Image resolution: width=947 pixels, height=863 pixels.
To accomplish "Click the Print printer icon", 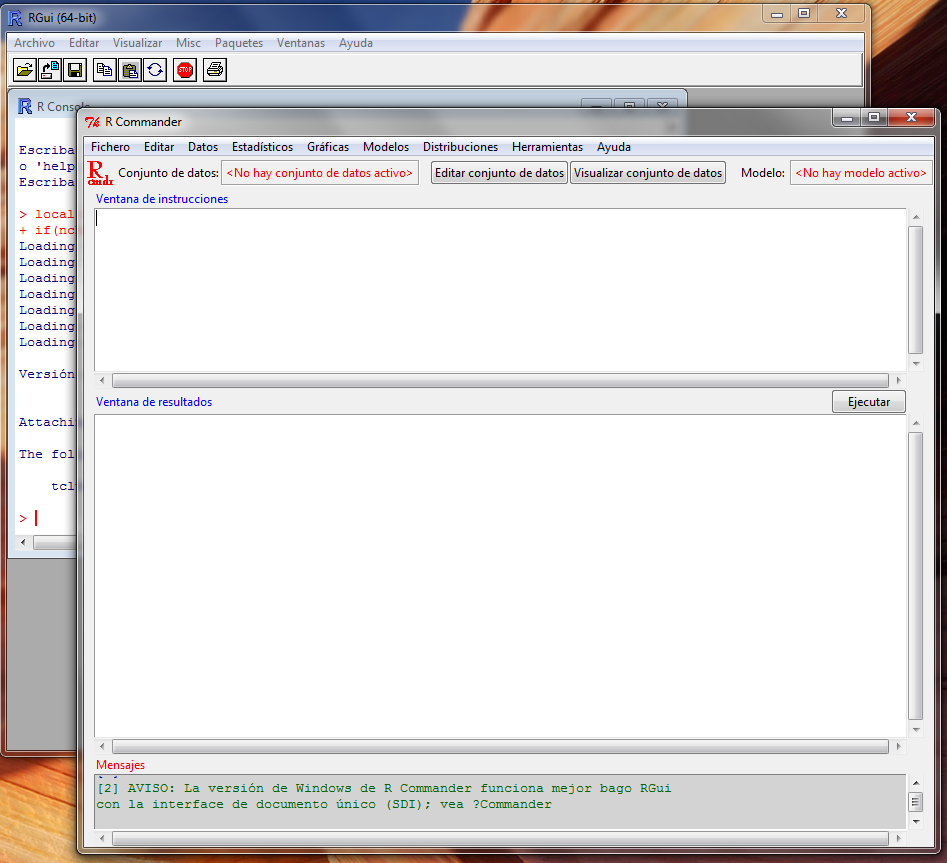I will coord(214,70).
